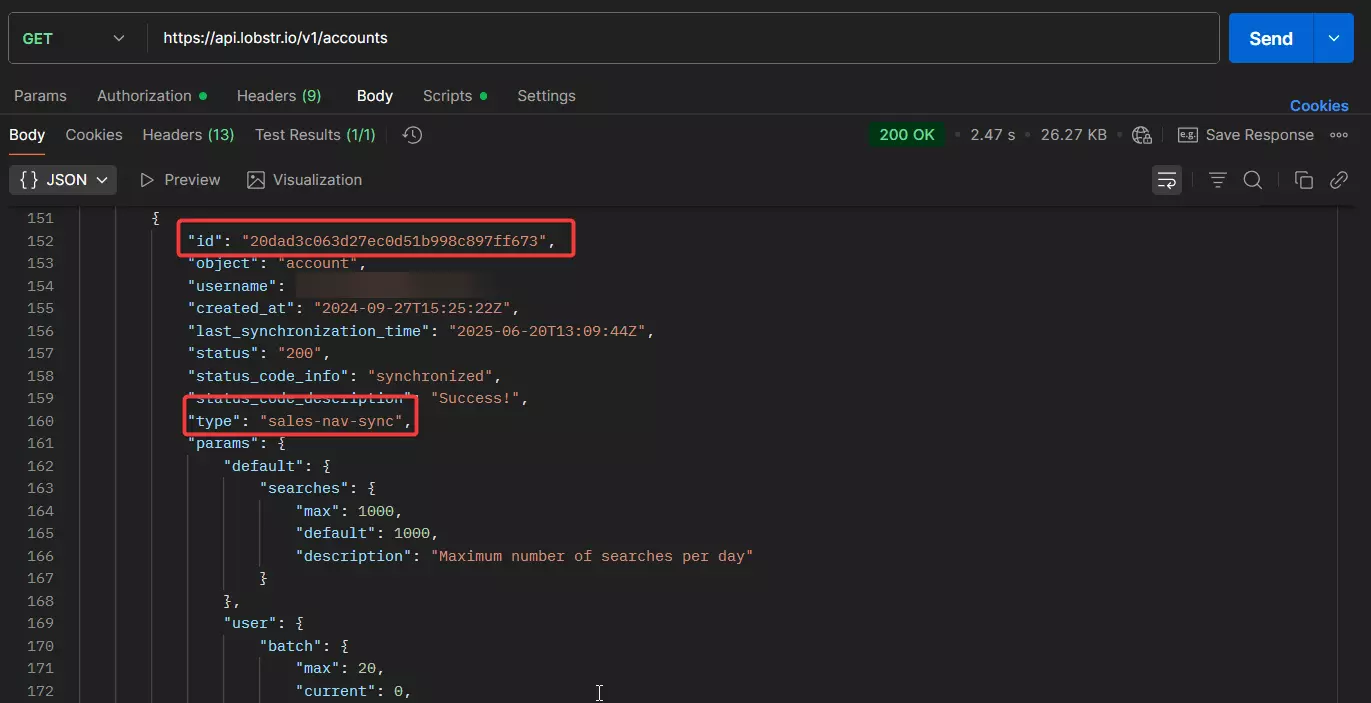Click the link icon next to copy
1371x703 pixels.
[1339, 180]
